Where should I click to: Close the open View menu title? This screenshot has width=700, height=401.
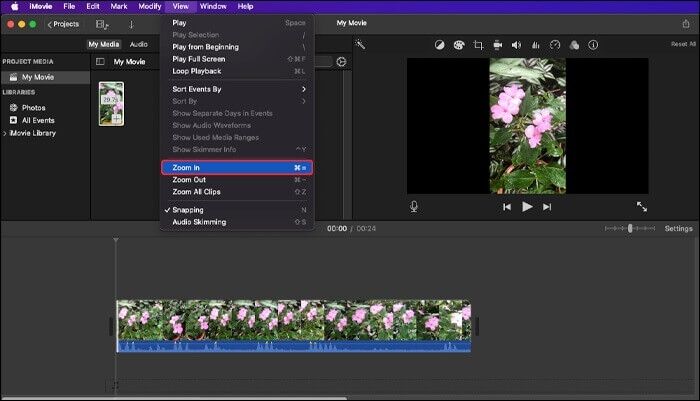click(x=180, y=6)
